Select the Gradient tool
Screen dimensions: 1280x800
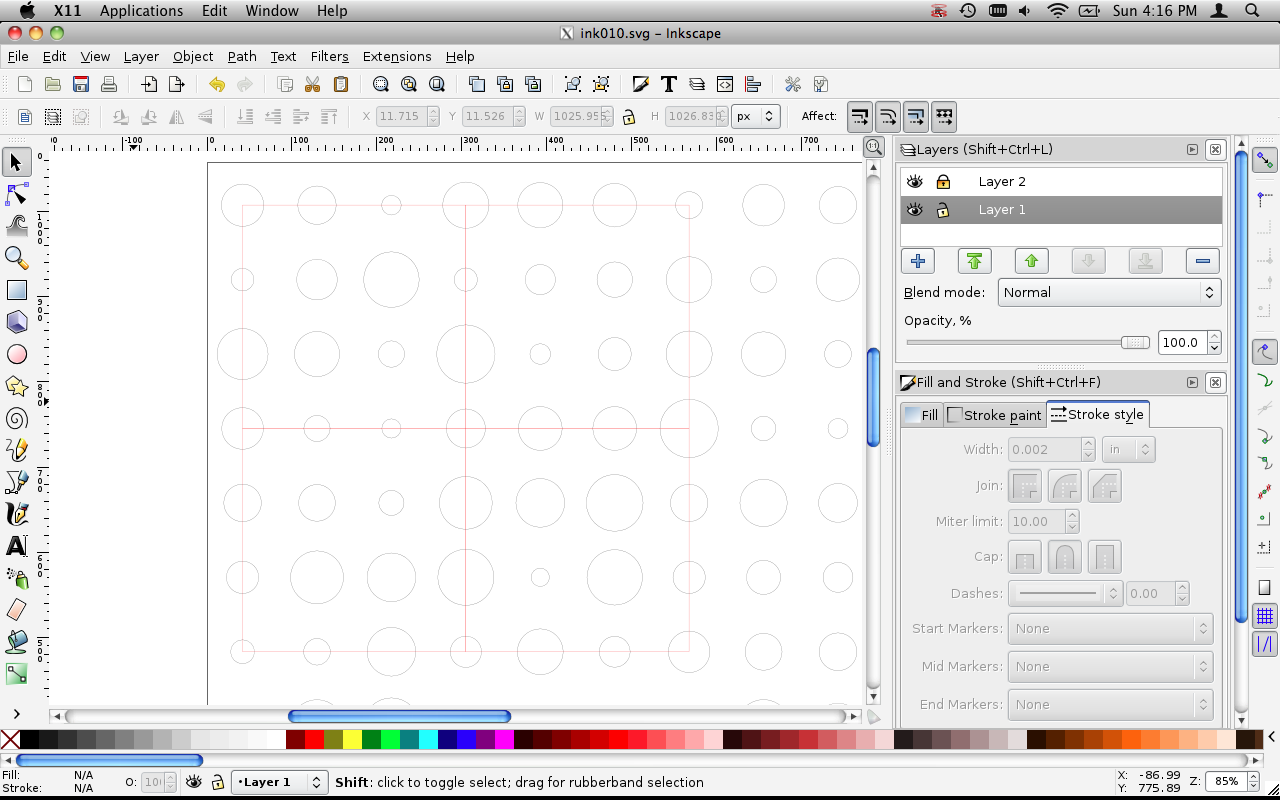[x=16, y=673]
